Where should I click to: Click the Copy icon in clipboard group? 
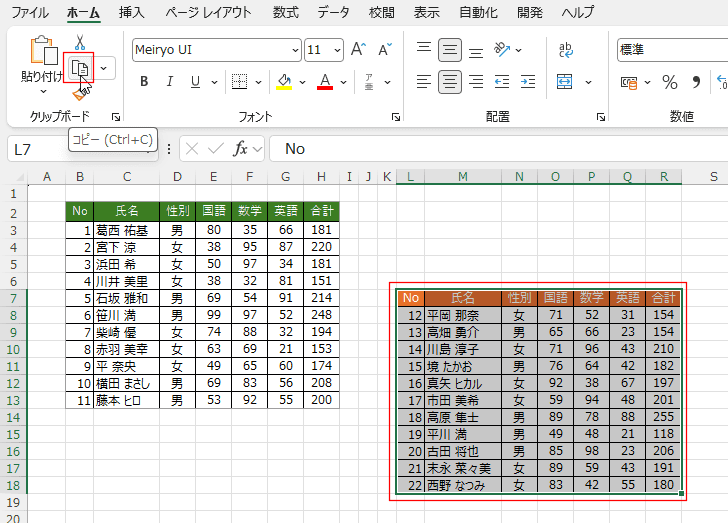tap(79, 68)
